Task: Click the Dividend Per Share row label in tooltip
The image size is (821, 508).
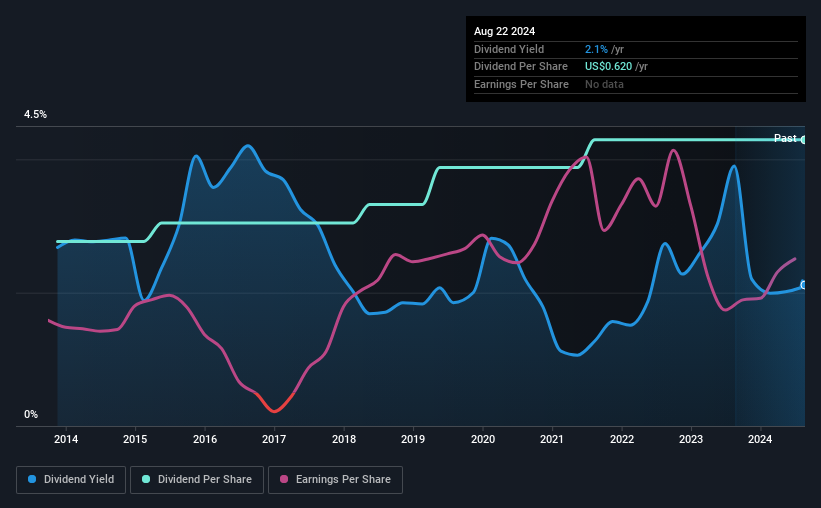Action: pos(520,67)
